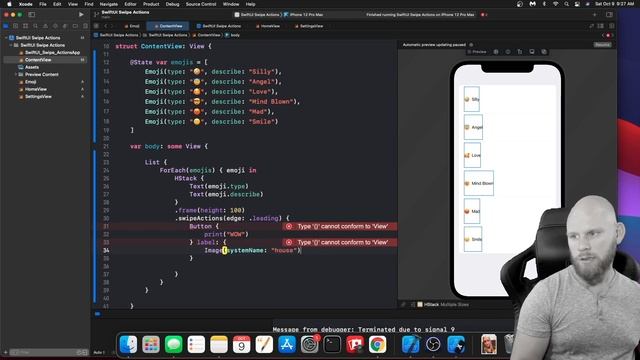Collapse the SwiftUI Swipe Actions group folder
Viewport: 640px width, 360px height.
coord(11,45)
